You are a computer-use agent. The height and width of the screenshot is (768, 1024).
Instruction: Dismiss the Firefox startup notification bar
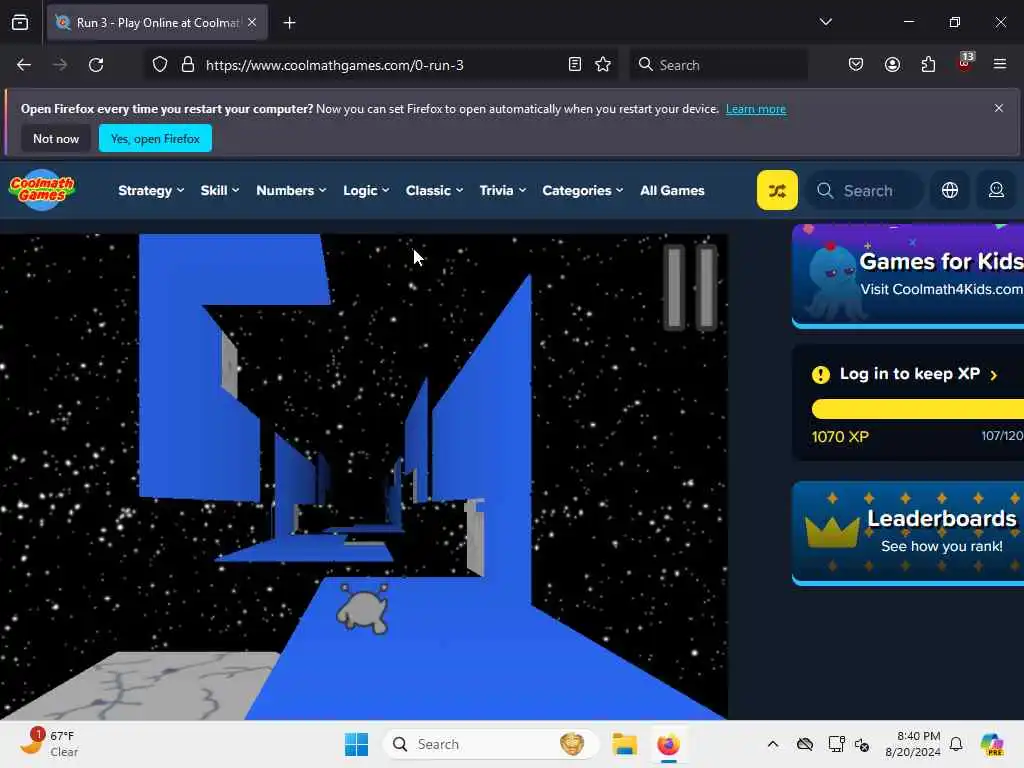999,108
